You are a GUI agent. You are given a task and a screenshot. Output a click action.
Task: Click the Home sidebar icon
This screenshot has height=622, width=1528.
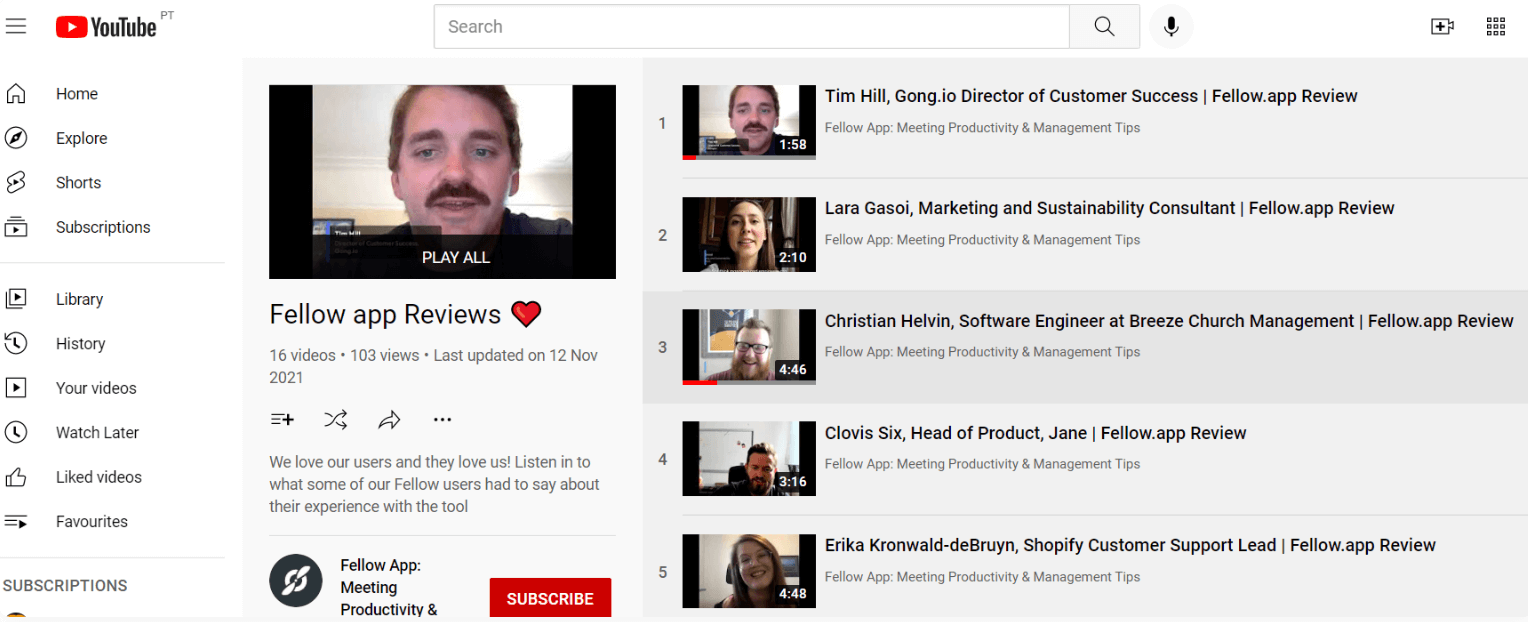pyautogui.click(x=16, y=94)
